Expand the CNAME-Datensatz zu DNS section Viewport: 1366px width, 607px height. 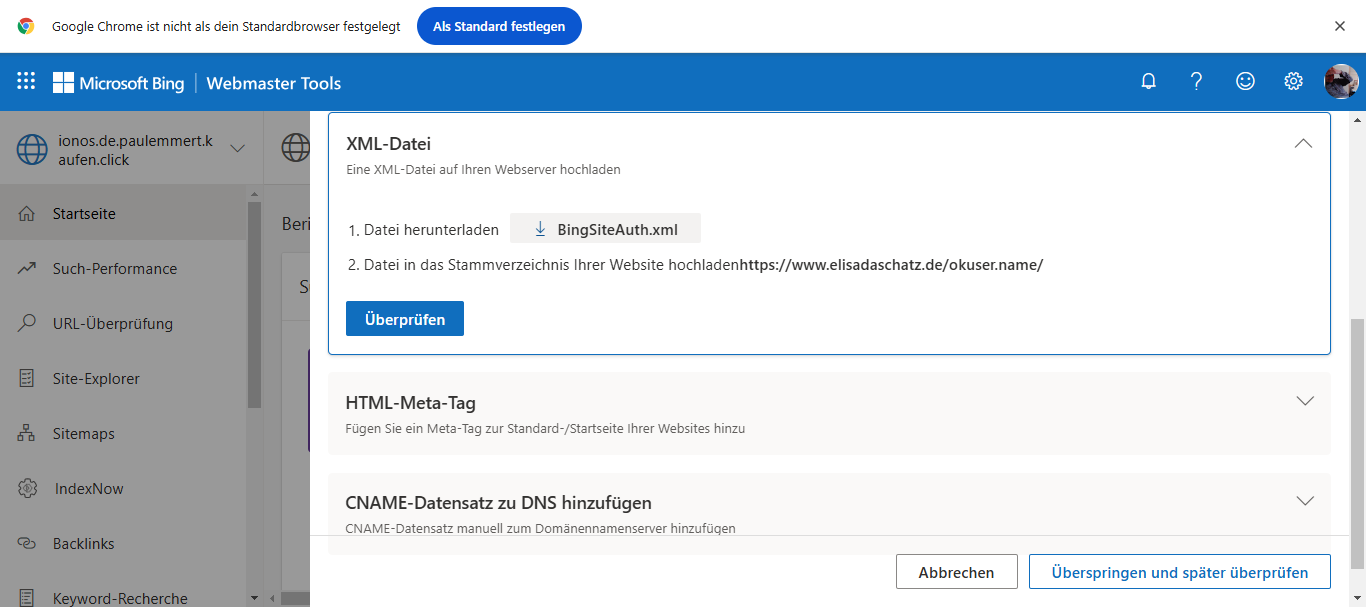pyautogui.click(x=1304, y=501)
